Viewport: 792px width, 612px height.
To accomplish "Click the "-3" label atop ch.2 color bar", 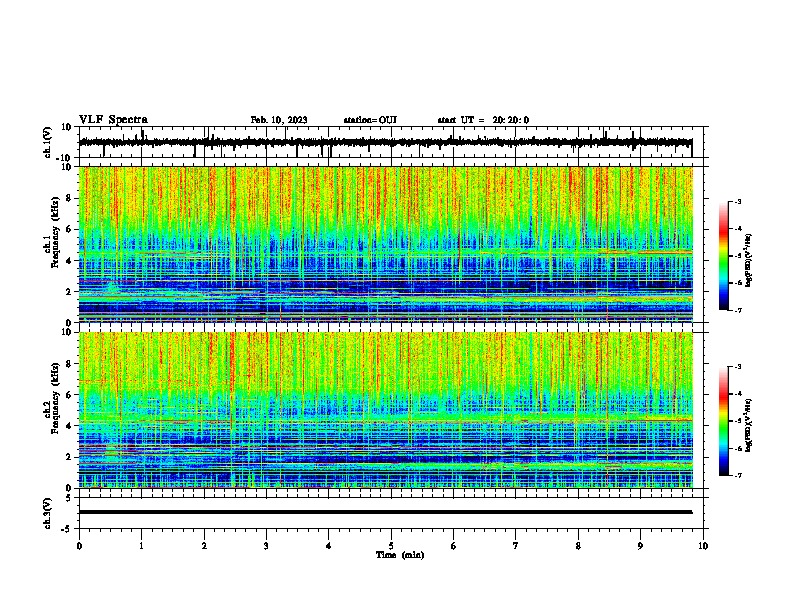I will click(737, 367).
